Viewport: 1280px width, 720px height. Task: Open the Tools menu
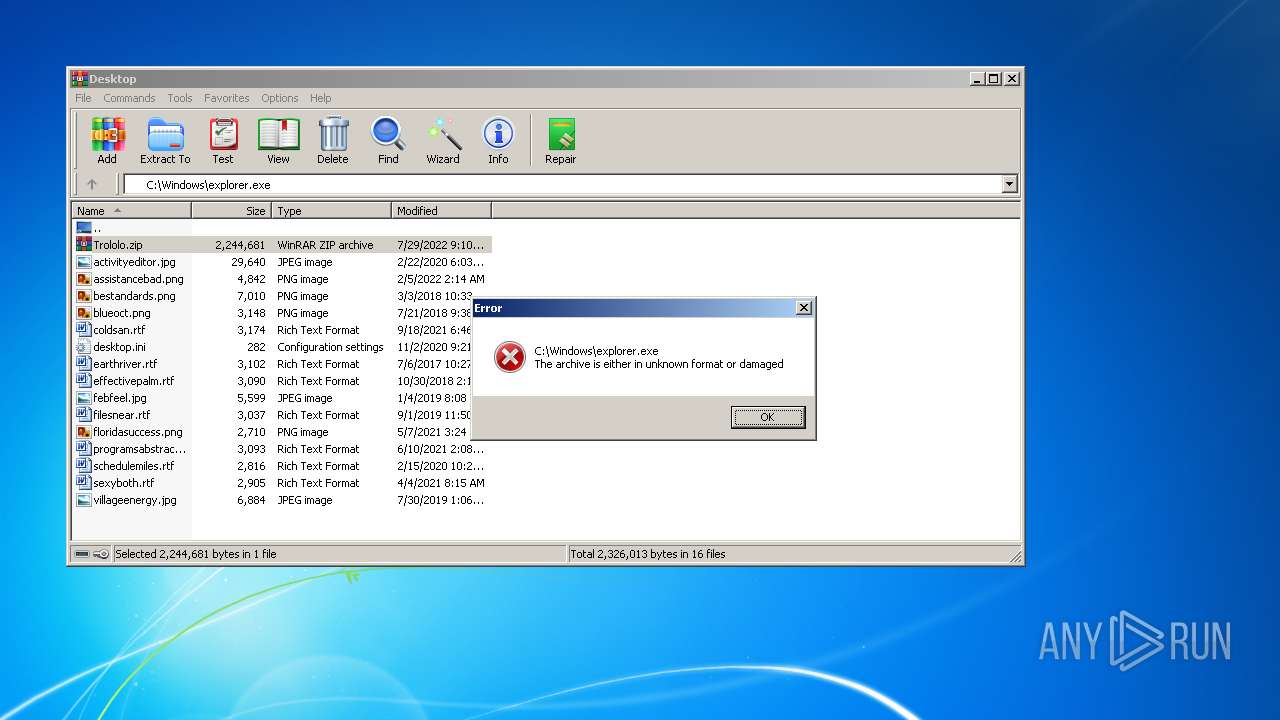click(180, 98)
